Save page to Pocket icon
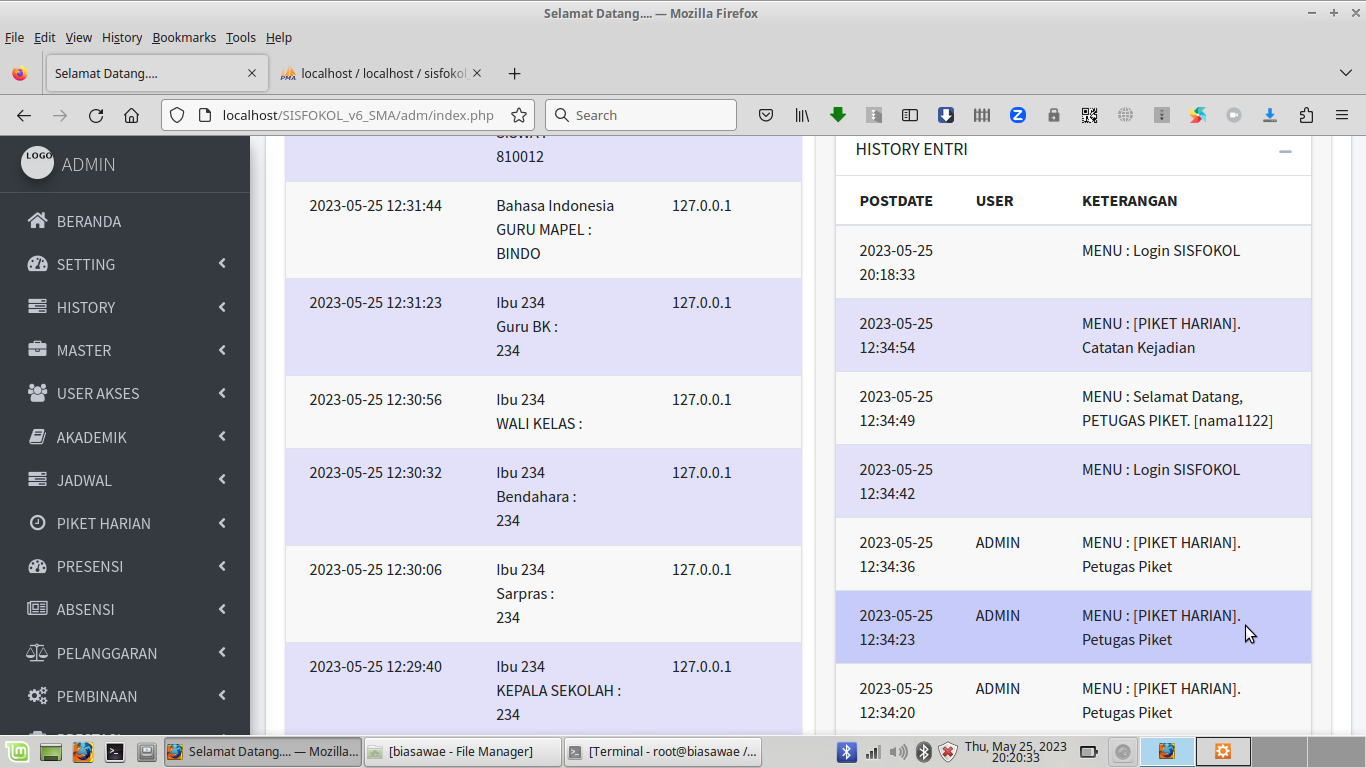The width and height of the screenshot is (1366, 768). (x=766, y=115)
